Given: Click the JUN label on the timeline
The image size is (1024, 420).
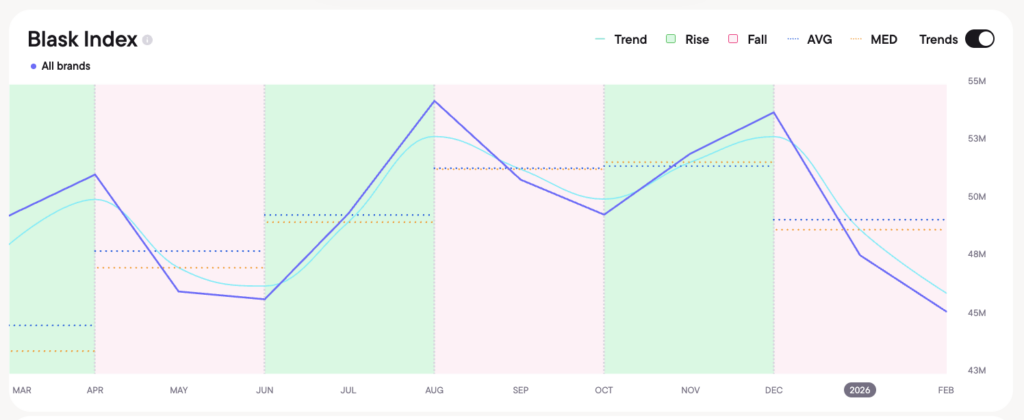Looking at the screenshot, I should [x=265, y=390].
